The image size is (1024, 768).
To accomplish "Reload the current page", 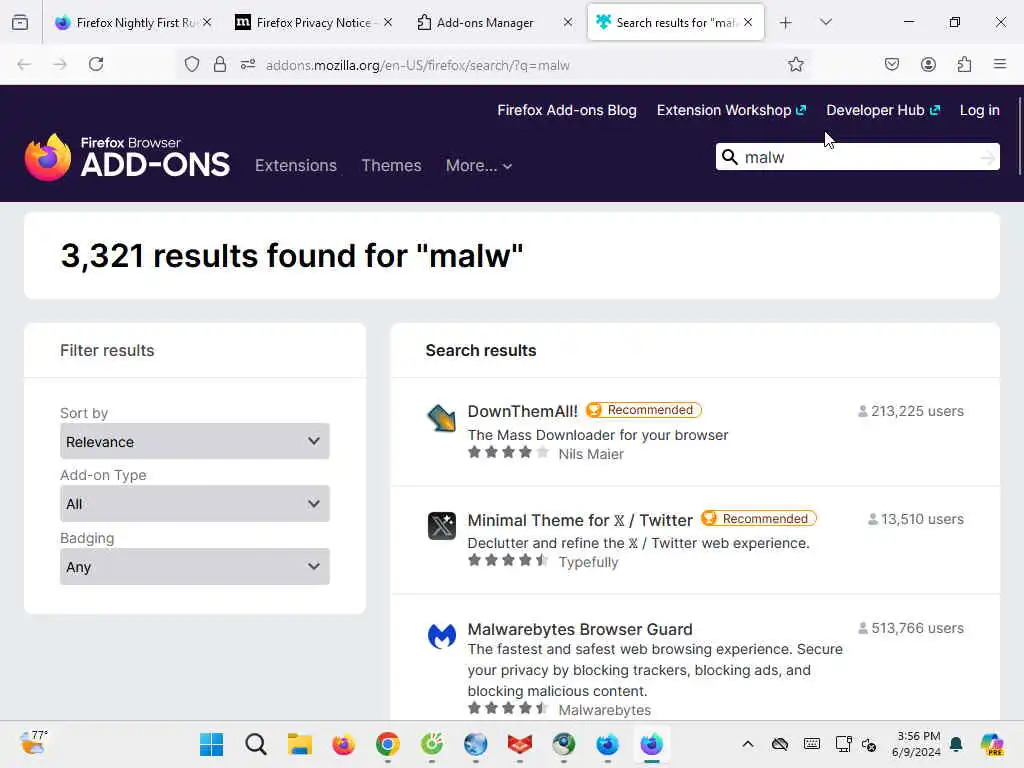I will (x=96, y=64).
